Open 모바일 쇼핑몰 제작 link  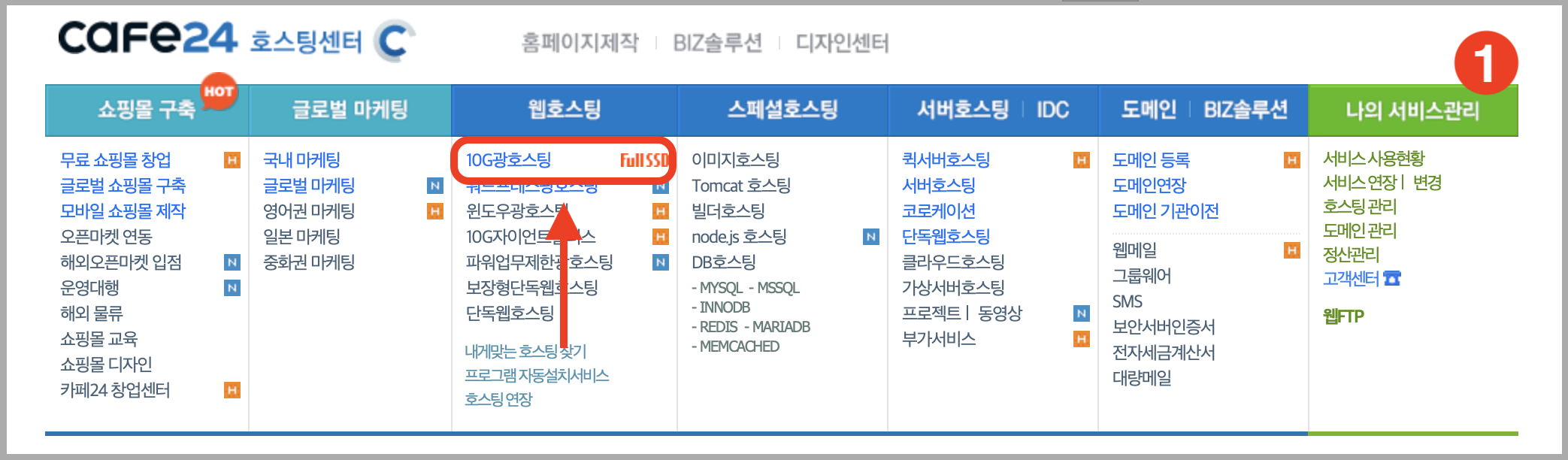click(x=123, y=211)
